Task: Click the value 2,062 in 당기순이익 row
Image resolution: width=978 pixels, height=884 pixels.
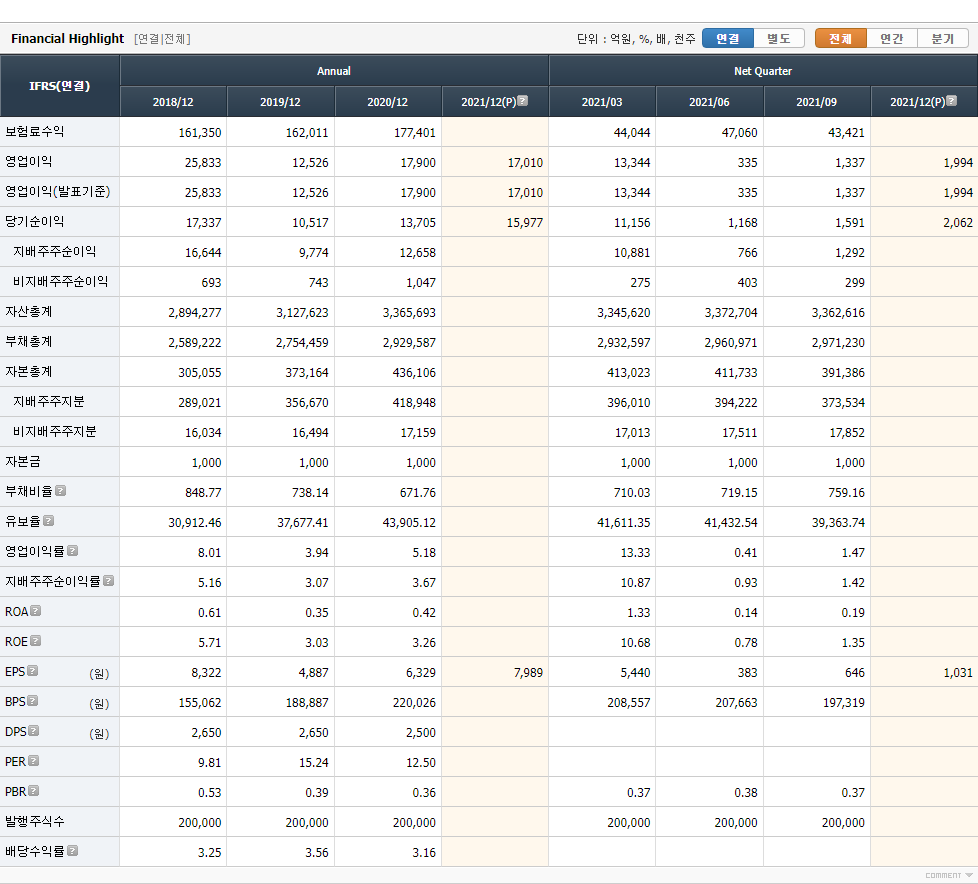Action: pyautogui.click(x=958, y=223)
